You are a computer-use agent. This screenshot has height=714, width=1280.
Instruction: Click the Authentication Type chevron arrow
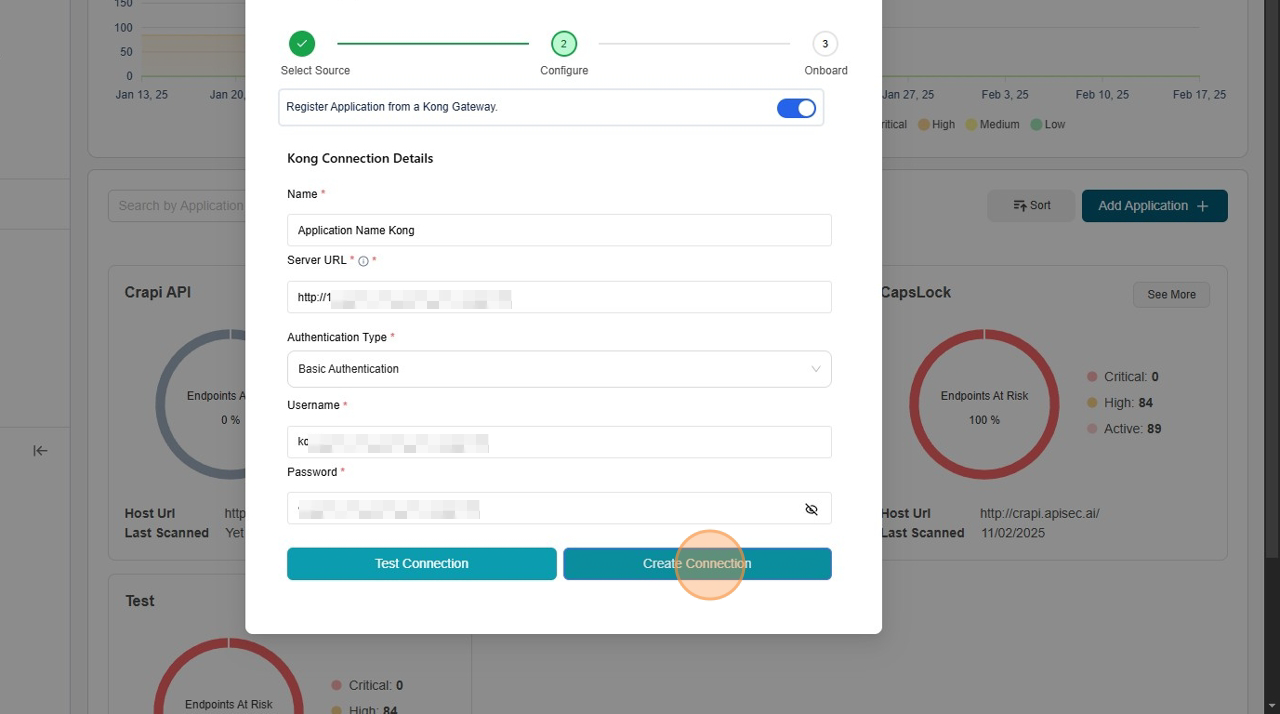815,369
